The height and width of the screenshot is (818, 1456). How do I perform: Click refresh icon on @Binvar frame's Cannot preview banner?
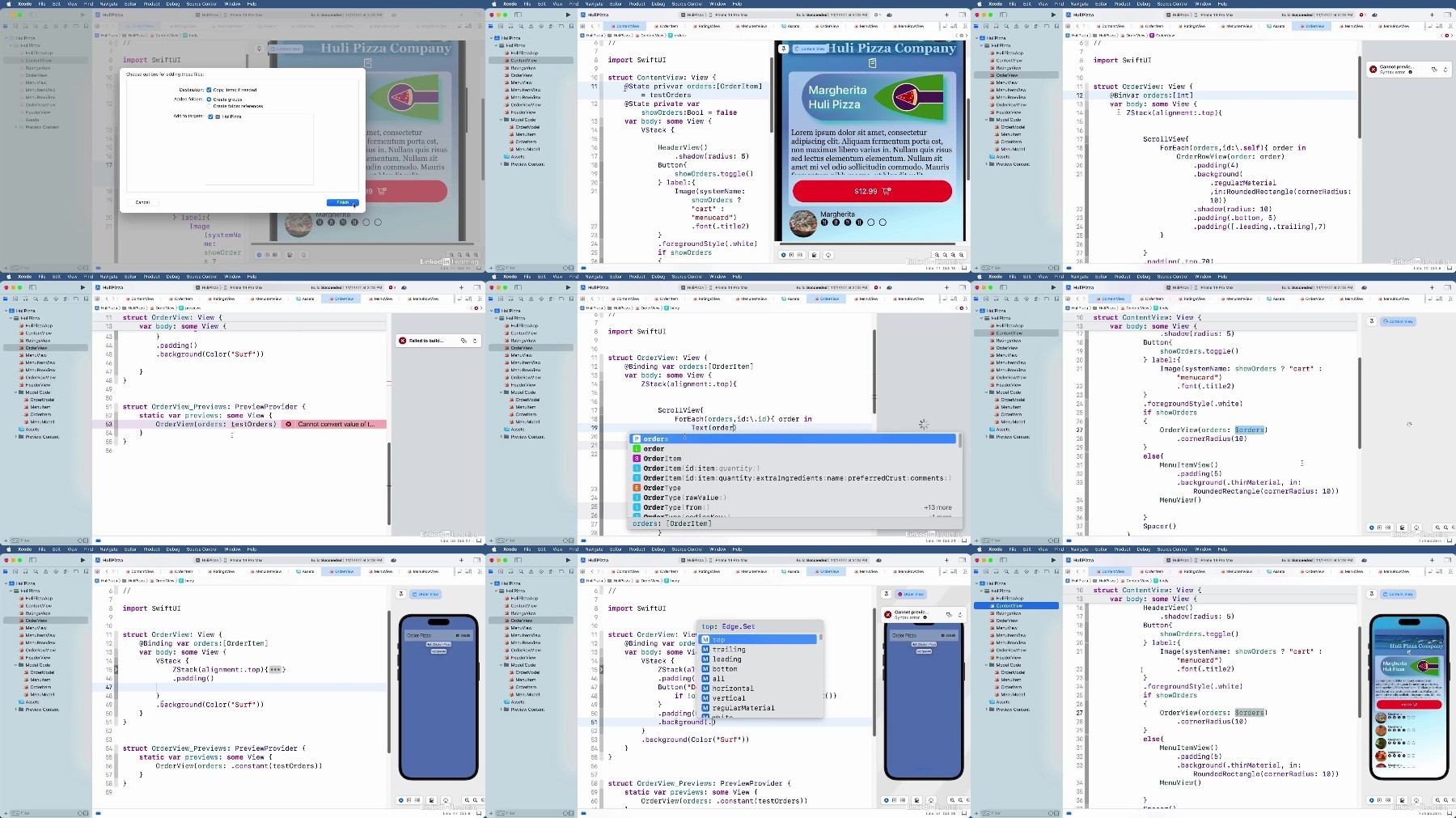click(x=1445, y=70)
